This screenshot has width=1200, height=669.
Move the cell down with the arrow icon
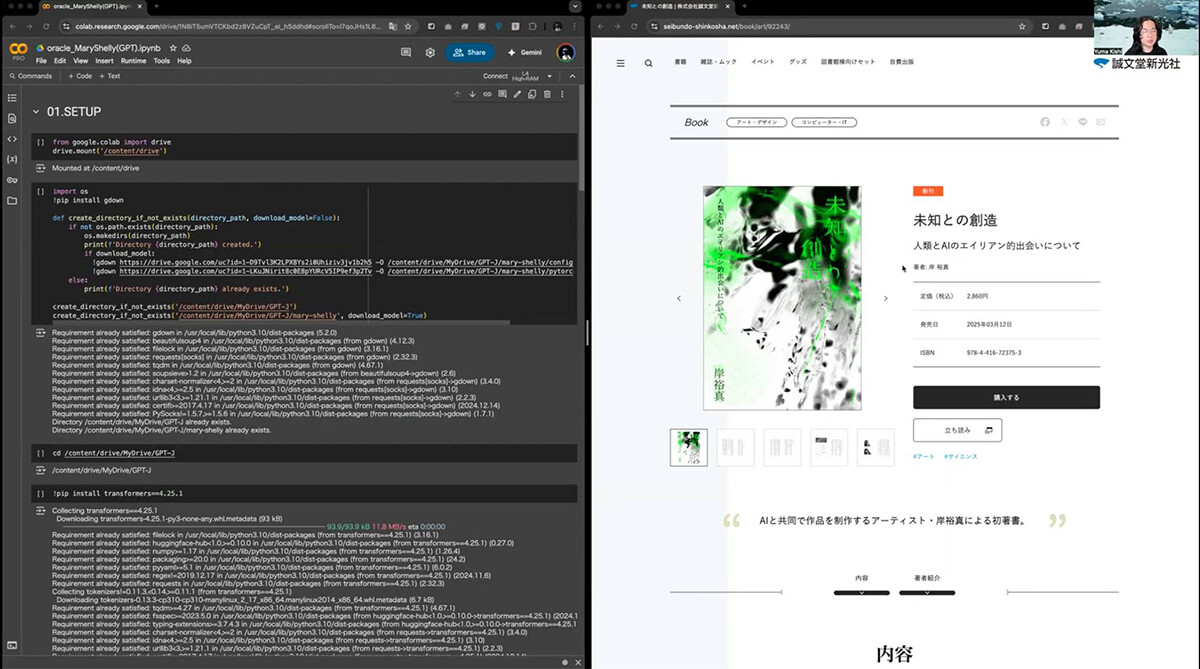click(472, 94)
